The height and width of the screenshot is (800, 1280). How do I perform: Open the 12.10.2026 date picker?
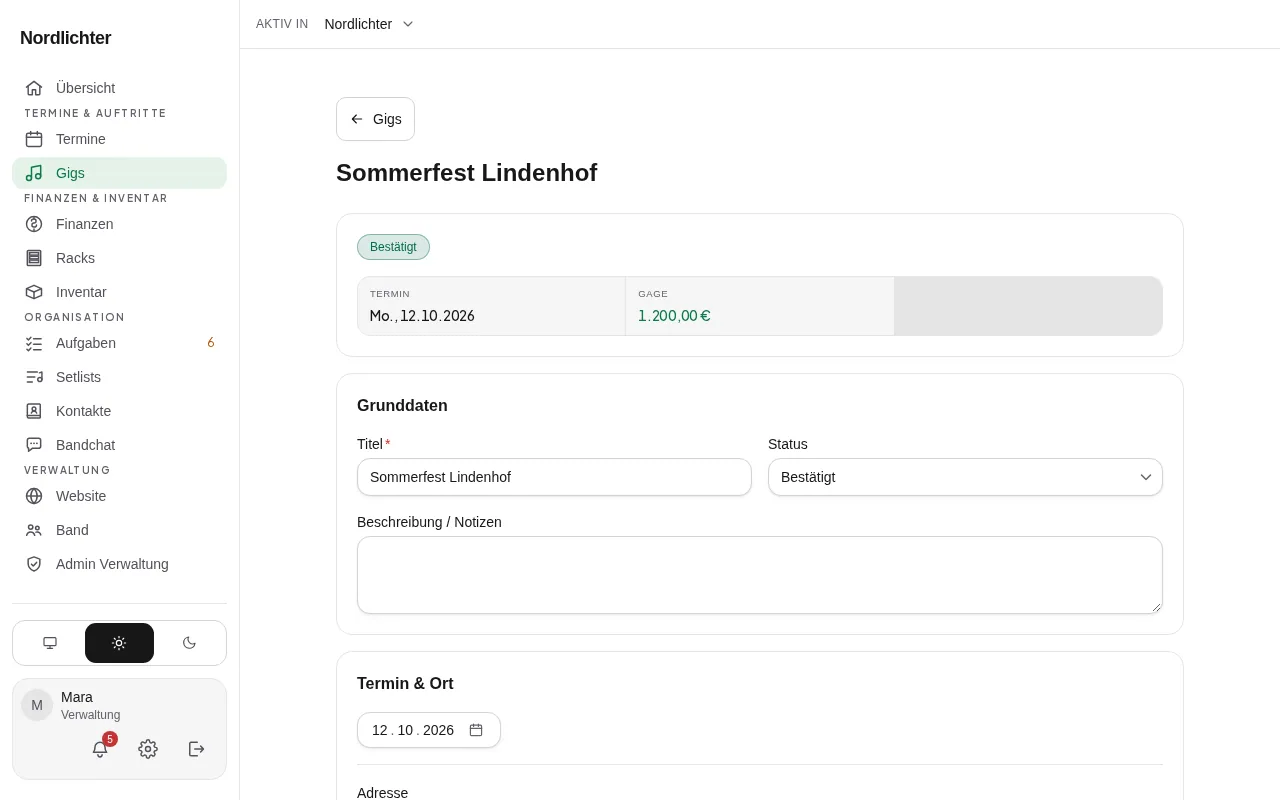(x=428, y=730)
